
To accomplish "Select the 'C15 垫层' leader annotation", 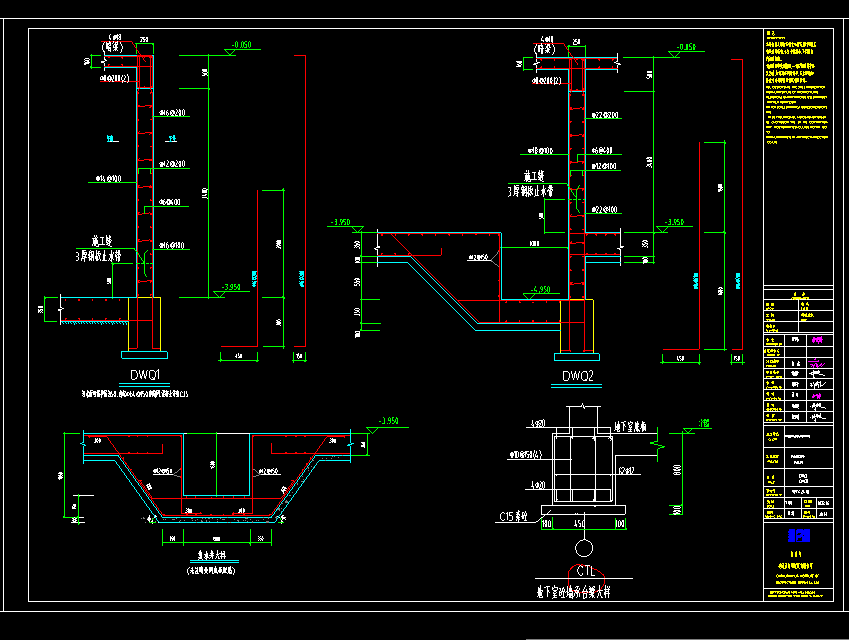I will click(513, 517).
